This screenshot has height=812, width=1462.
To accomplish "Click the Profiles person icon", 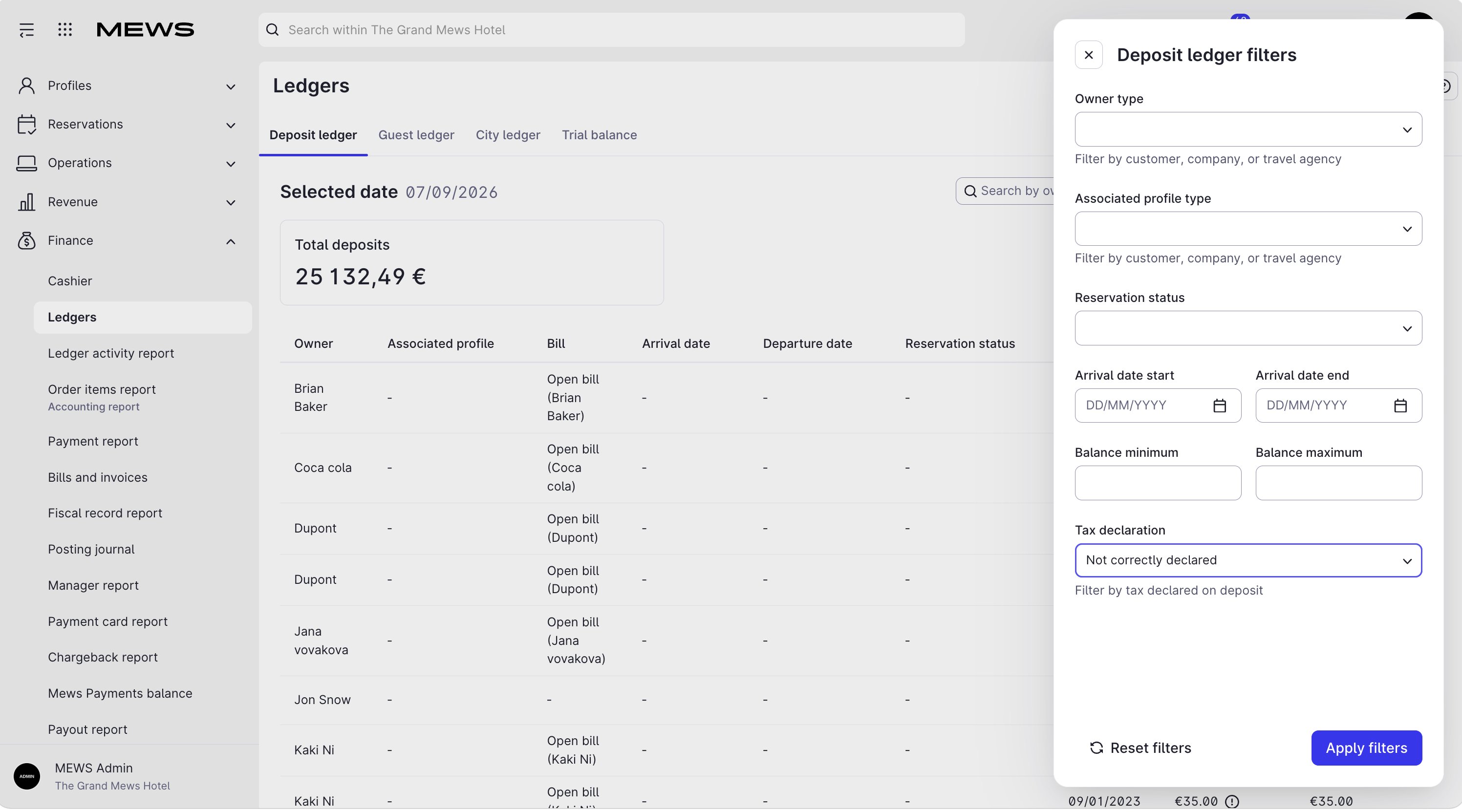I will point(27,85).
